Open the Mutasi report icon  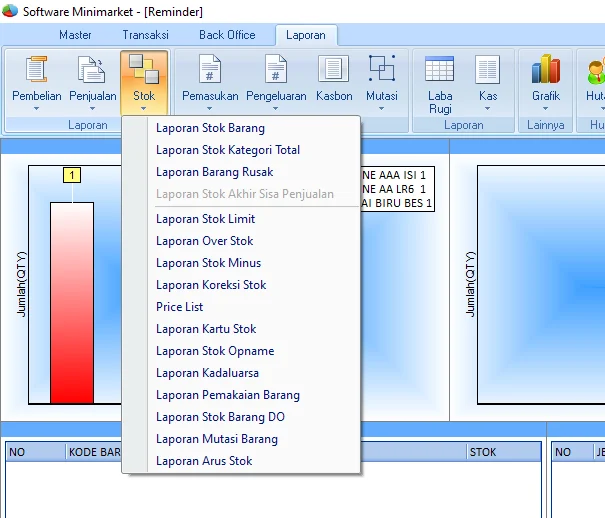382,68
